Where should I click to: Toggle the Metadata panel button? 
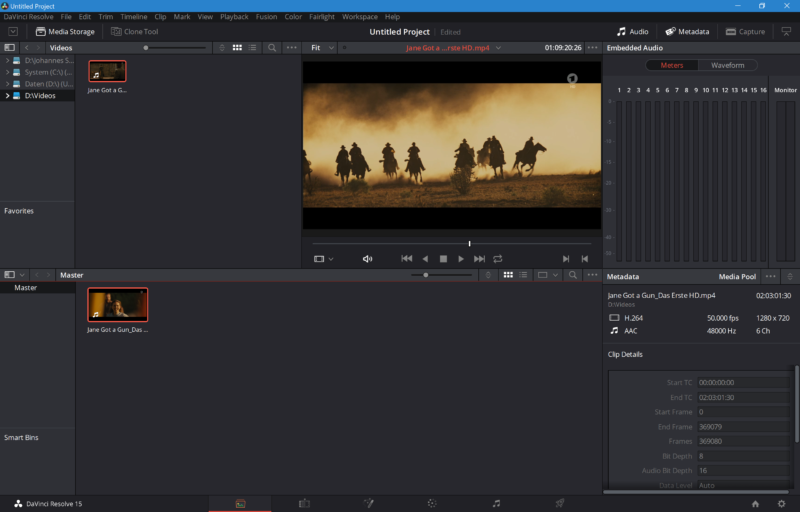tap(687, 32)
